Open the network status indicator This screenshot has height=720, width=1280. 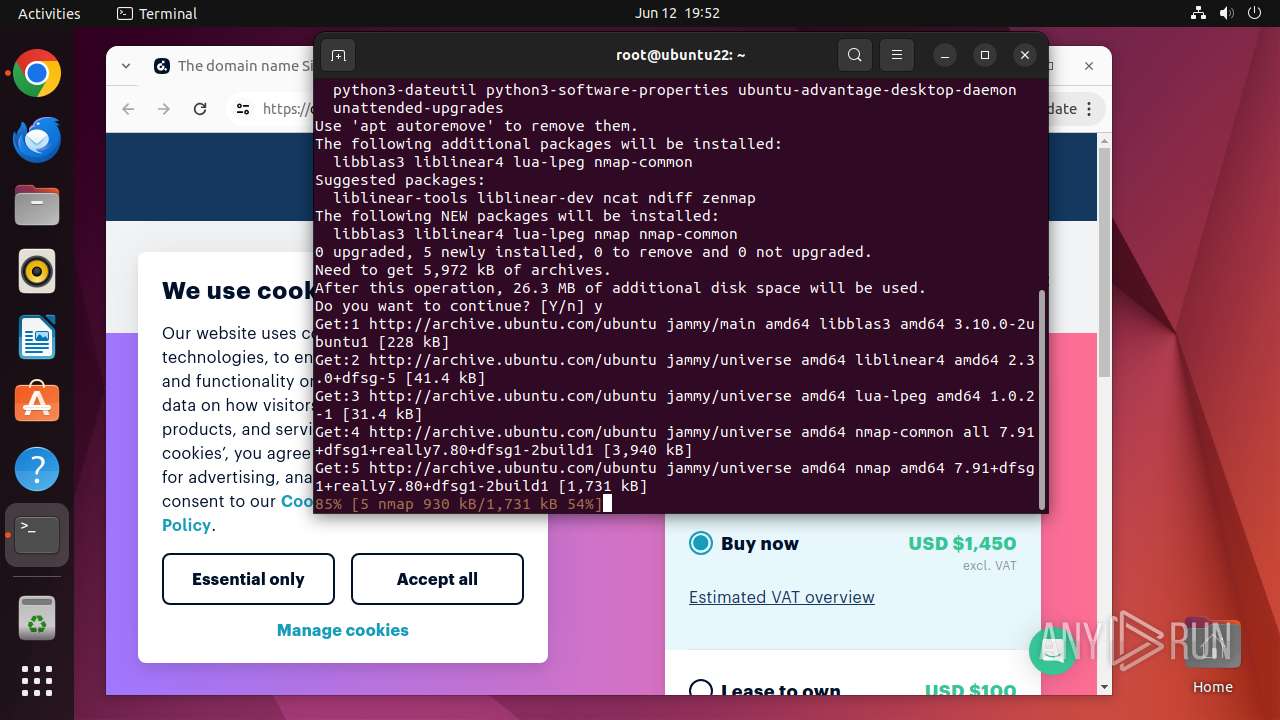point(1199,13)
